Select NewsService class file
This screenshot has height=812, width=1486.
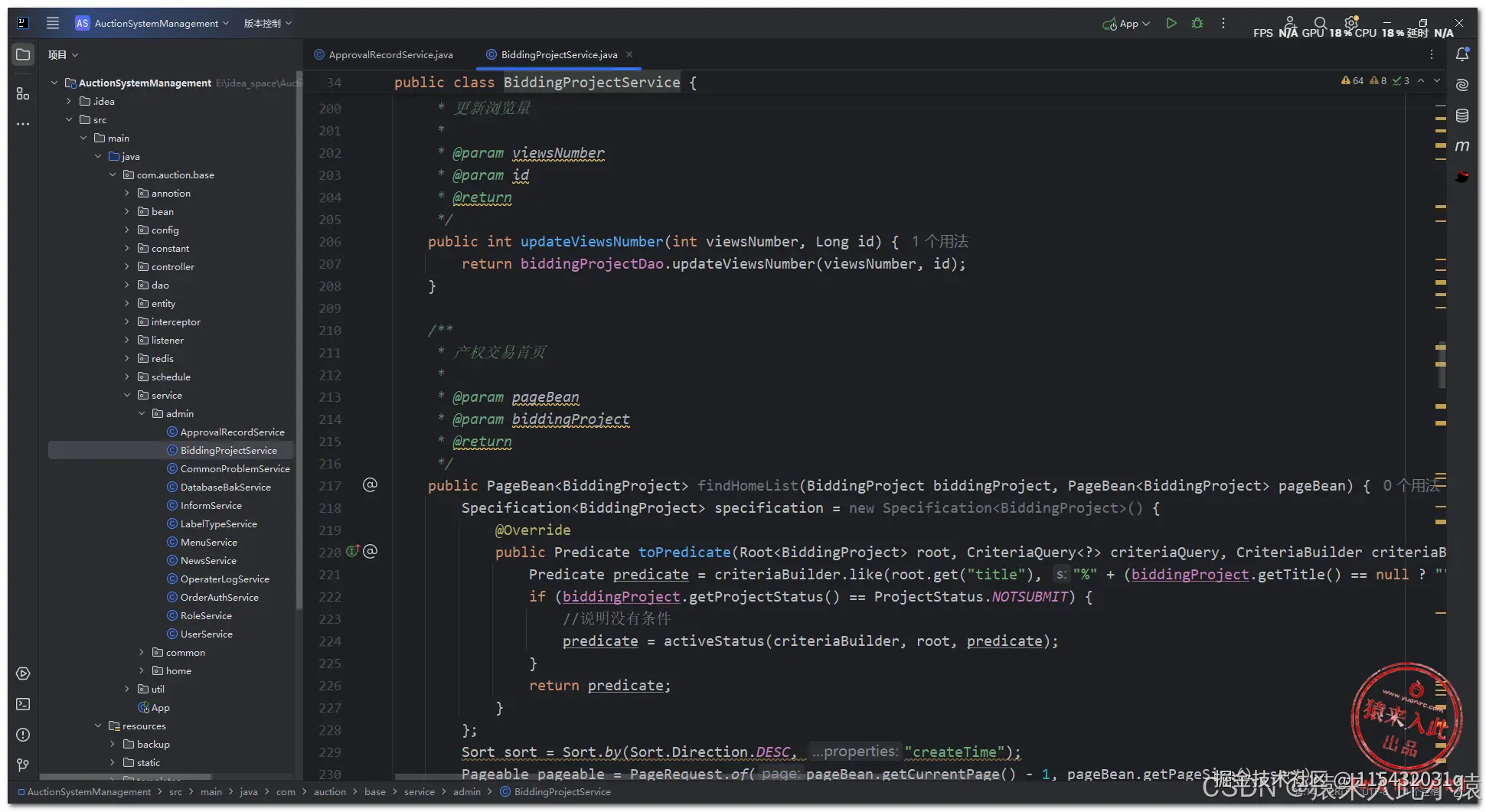[x=201, y=560]
